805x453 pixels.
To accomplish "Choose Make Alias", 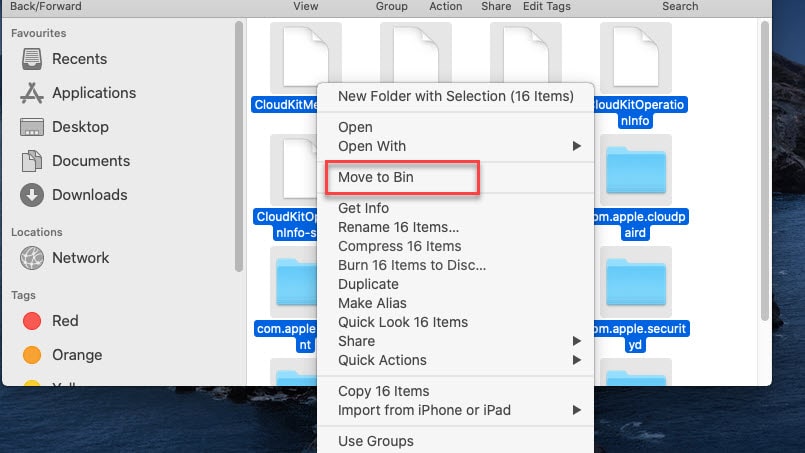I will point(455,303).
